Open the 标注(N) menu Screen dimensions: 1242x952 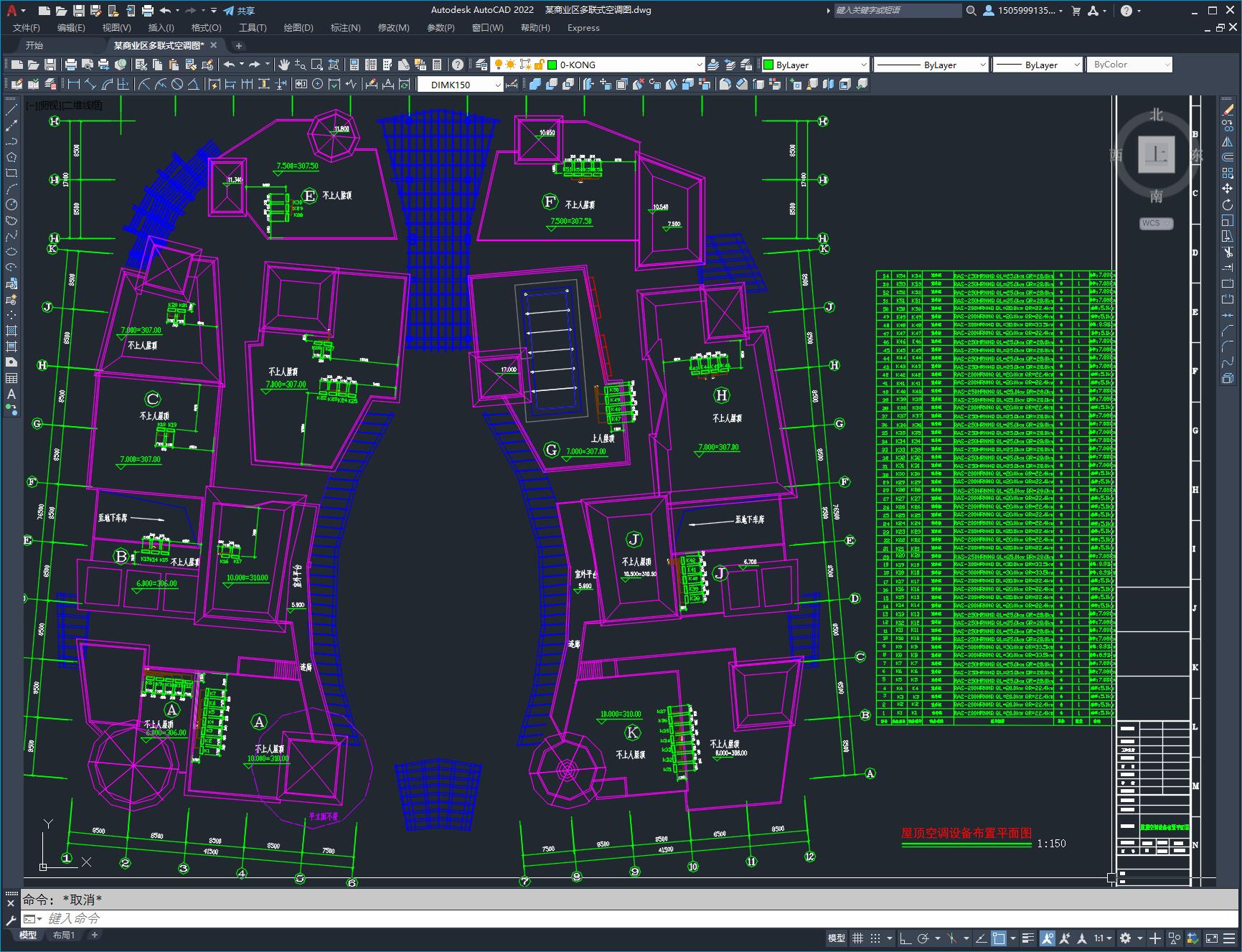pyautogui.click(x=345, y=27)
